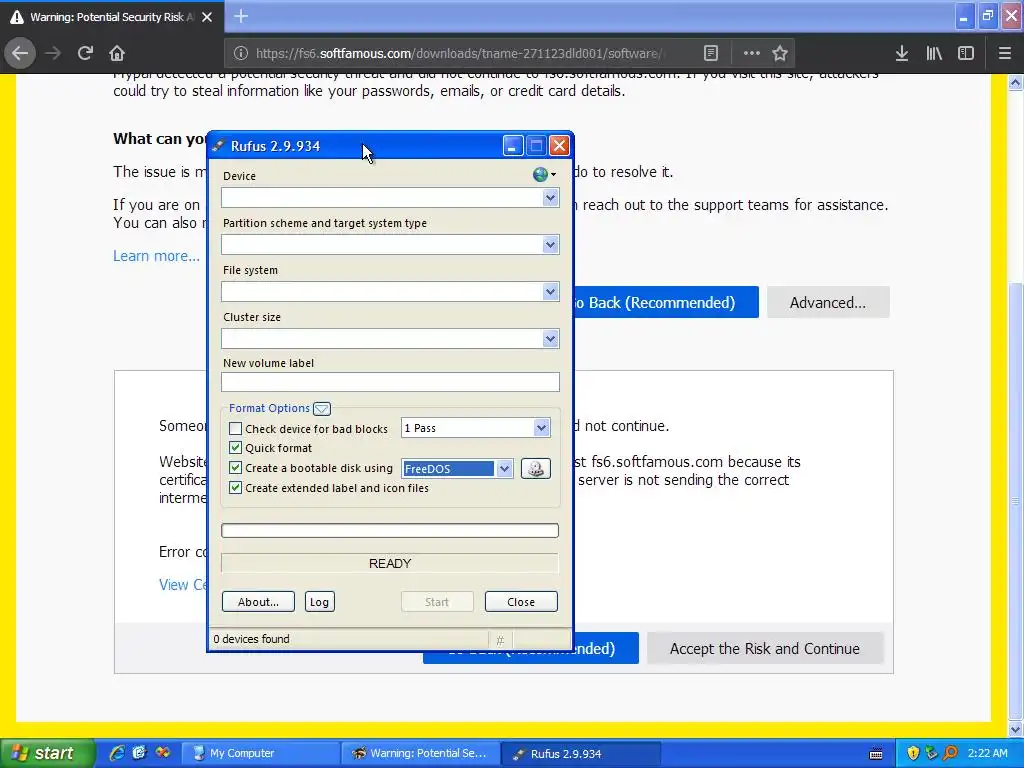
Task: Open Firefox home page icon
Action: click(117, 53)
